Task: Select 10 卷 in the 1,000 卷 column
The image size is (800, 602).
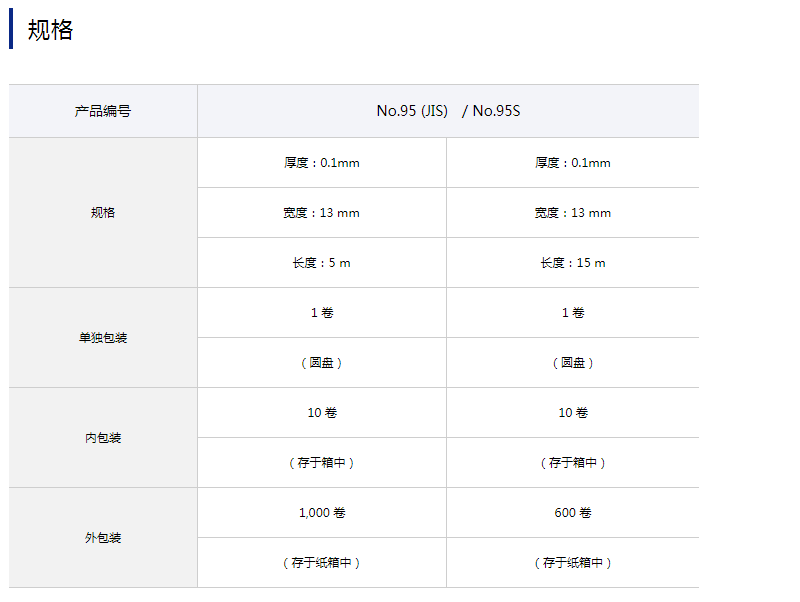Action: tap(322, 413)
